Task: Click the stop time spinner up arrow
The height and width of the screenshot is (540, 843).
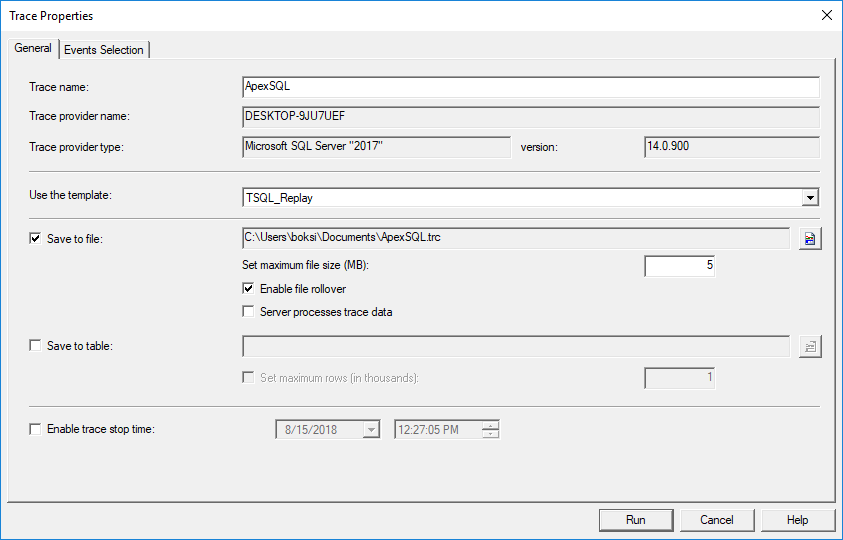Action: pos(490,425)
